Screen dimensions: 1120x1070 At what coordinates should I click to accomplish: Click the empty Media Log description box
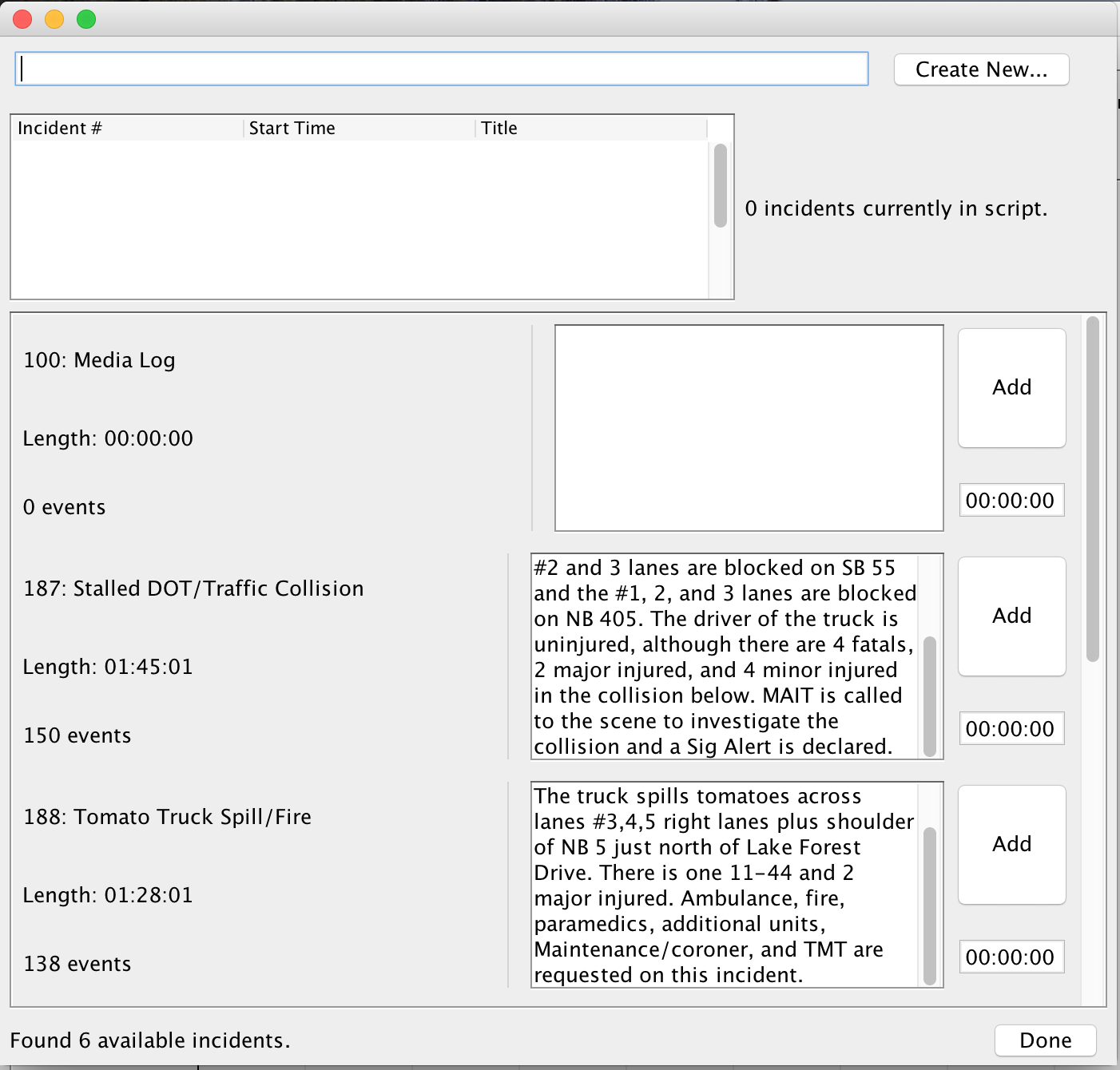[x=749, y=428]
